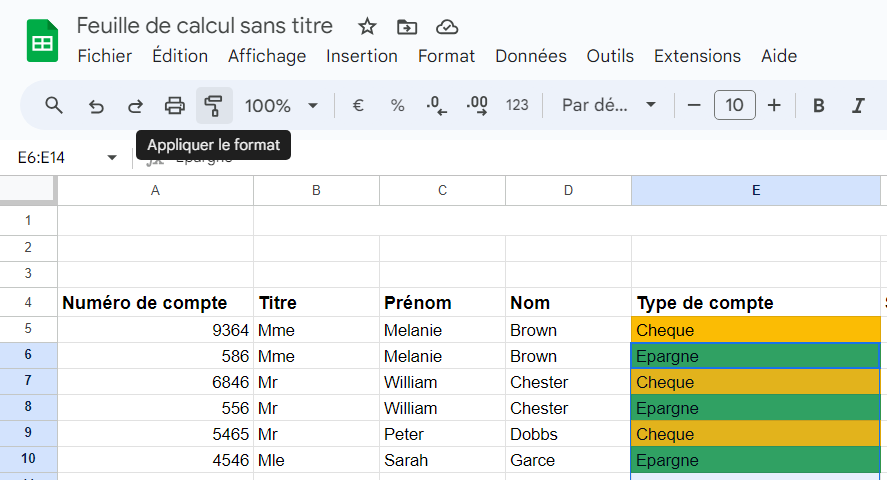The width and height of the screenshot is (887, 480).
Task: Select column A header
Action: click(155, 191)
